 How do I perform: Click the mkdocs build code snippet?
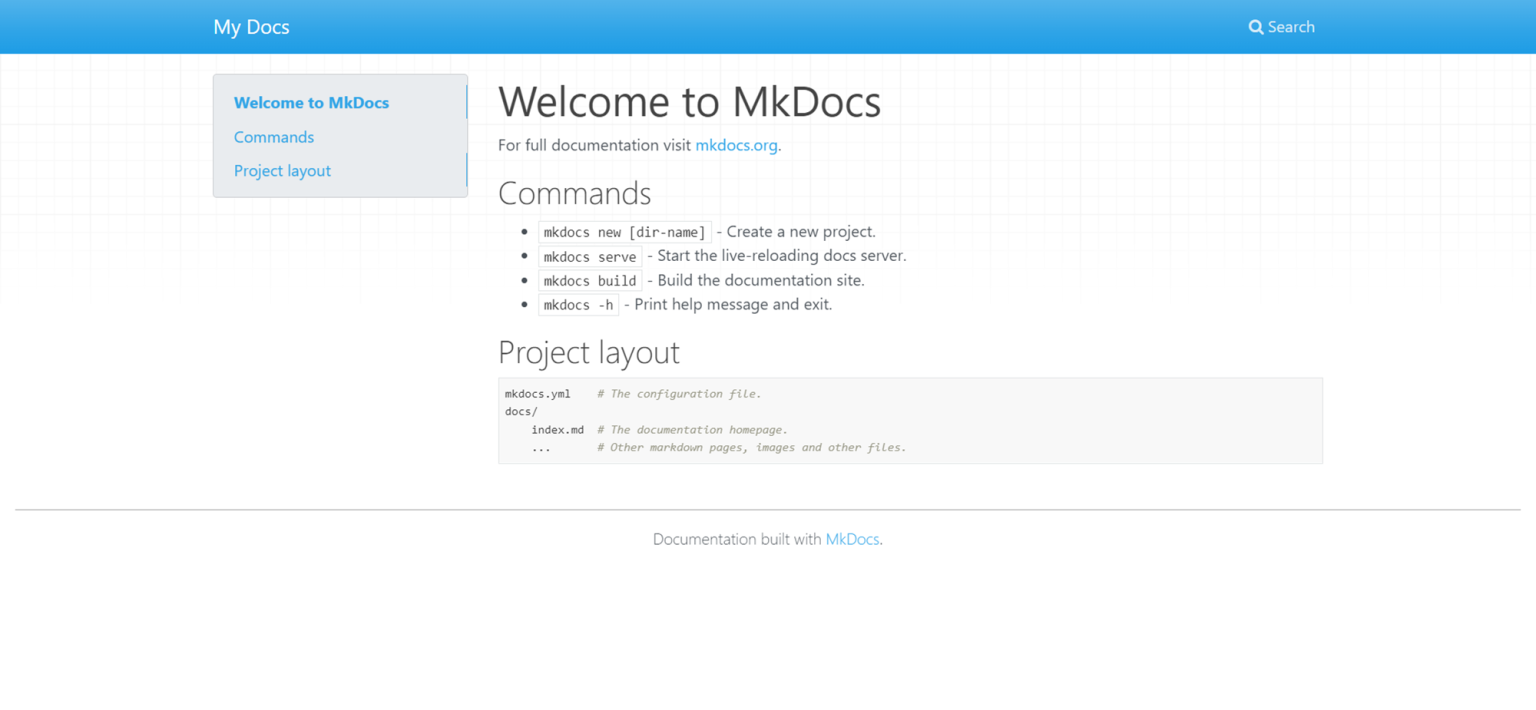(x=589, y=280)
